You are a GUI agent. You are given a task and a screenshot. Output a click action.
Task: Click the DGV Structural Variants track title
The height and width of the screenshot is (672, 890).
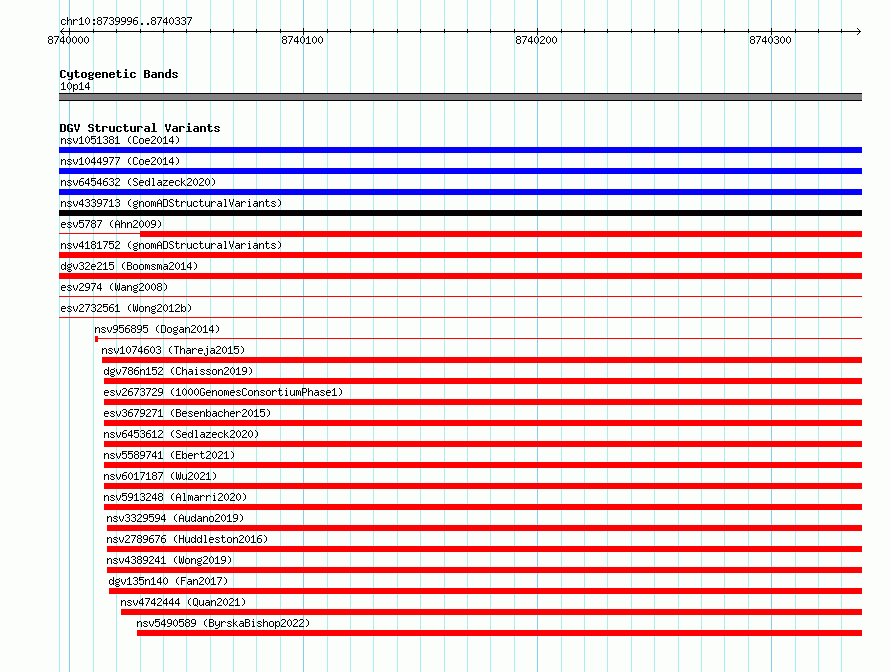[x=140, y=128]
